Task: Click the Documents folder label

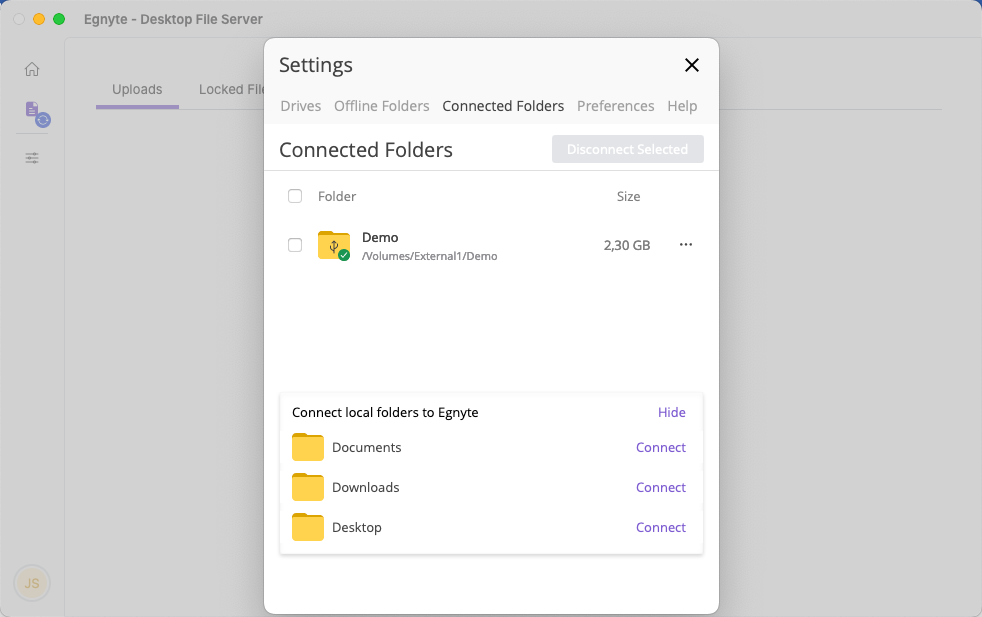Action: 366,447
